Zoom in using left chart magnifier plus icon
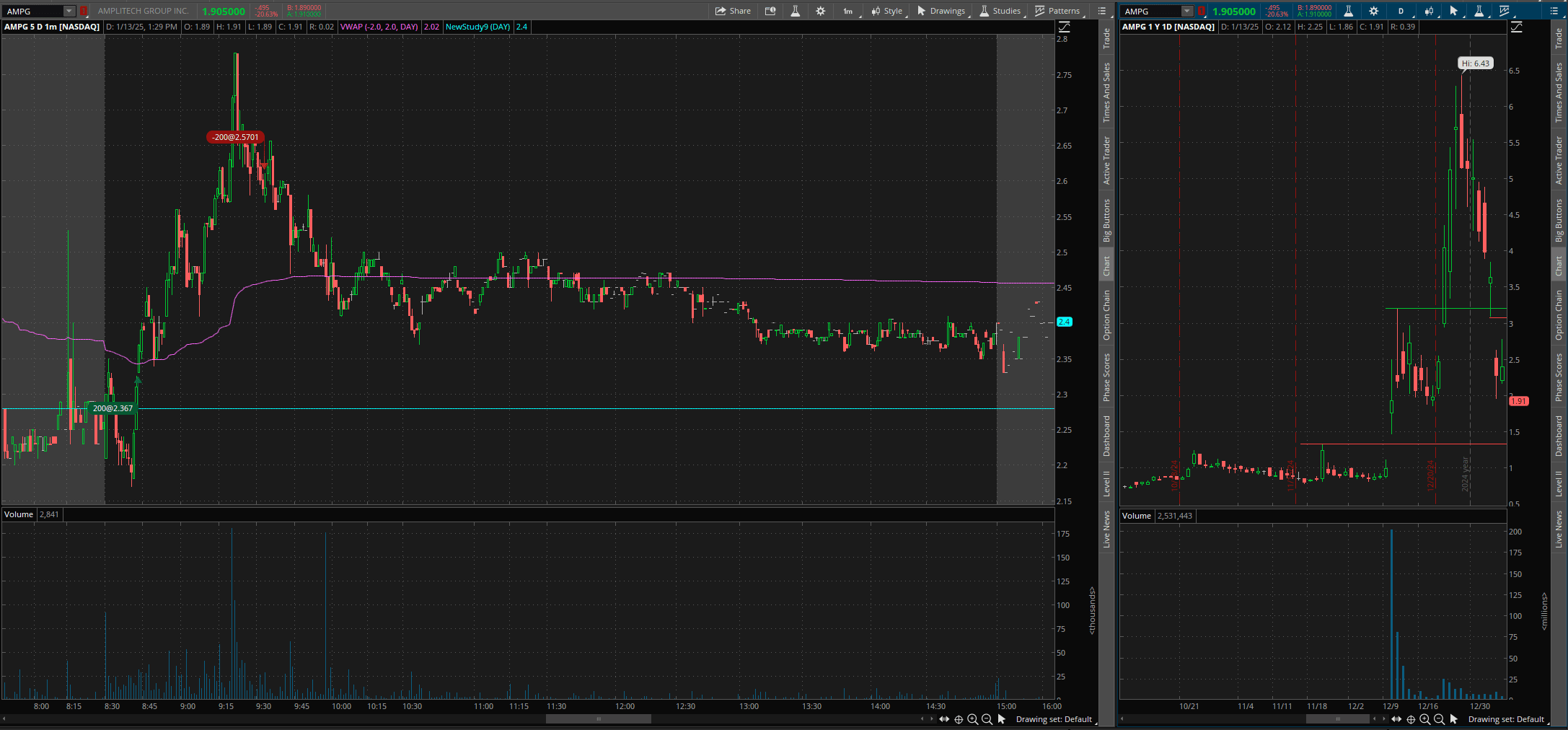This screenshot has height=730, width=1568. [972, 719]
